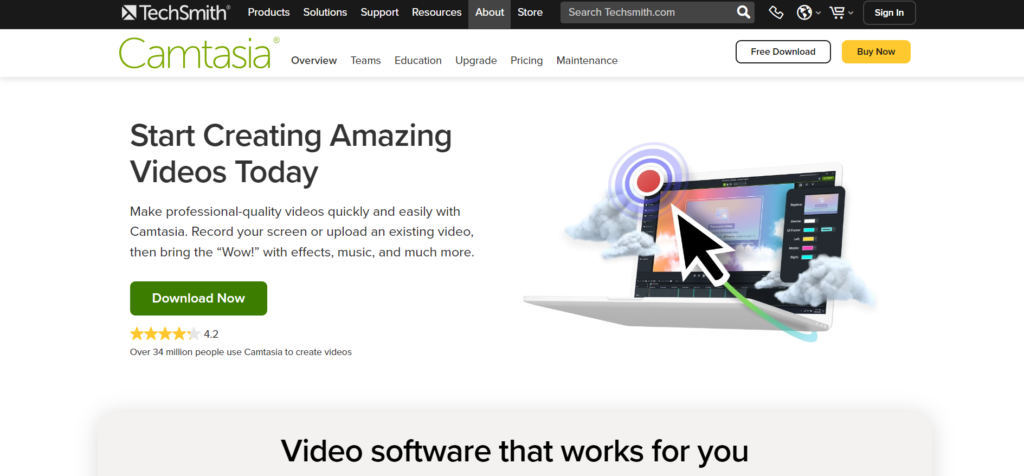The height and width of the screenshot is (476, 1024).
Task: Click the TechSmith logo
Action: [176, 12]
